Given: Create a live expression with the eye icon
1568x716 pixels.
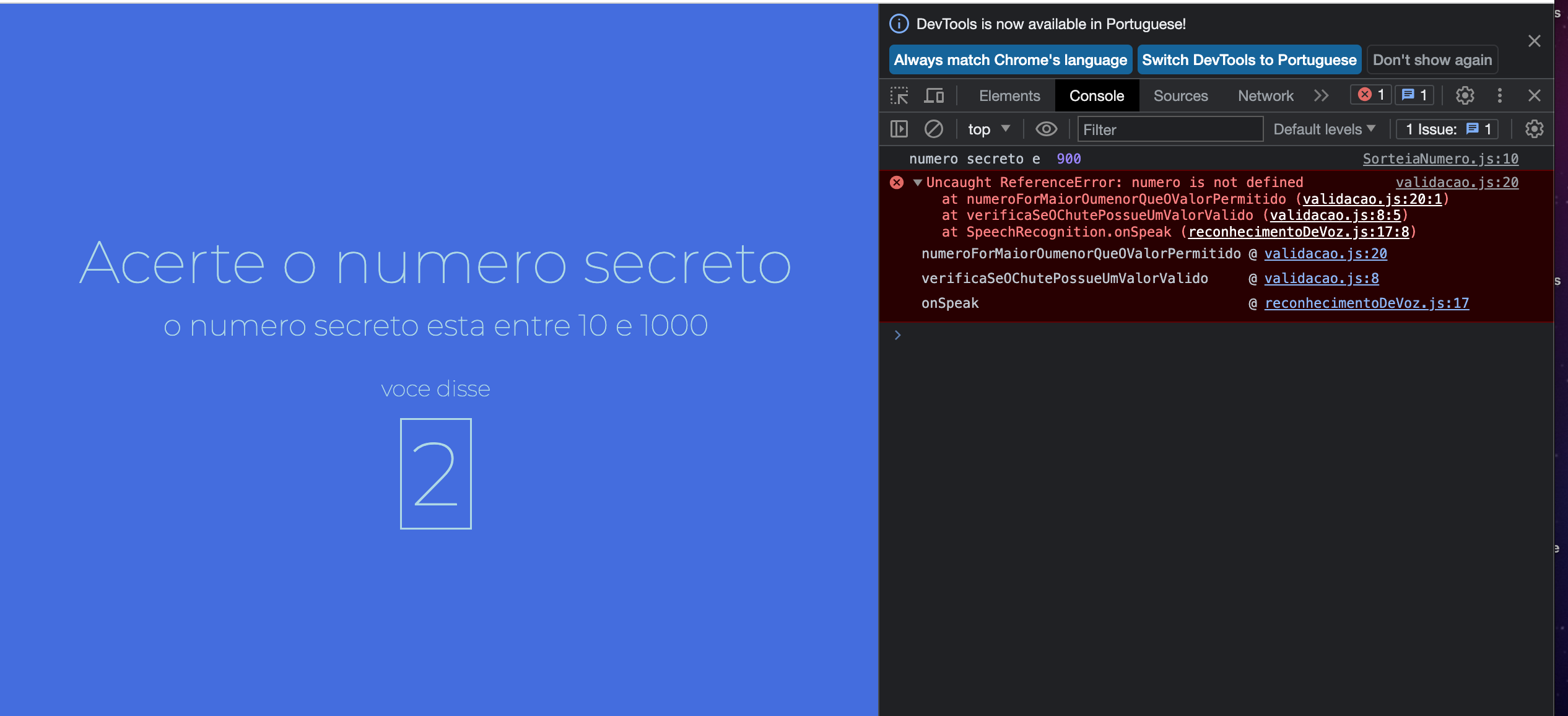Looking at the screenshot, I should coord(1047,129).
